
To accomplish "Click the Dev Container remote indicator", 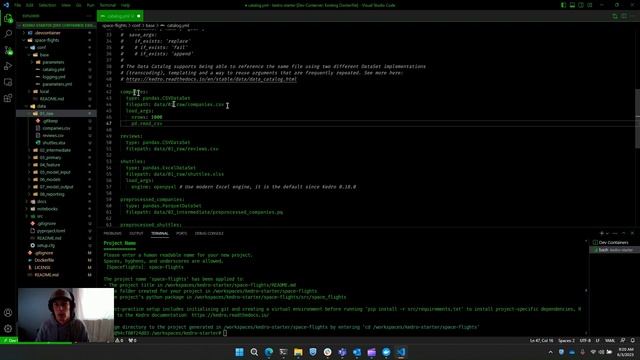I will (9, 340).
